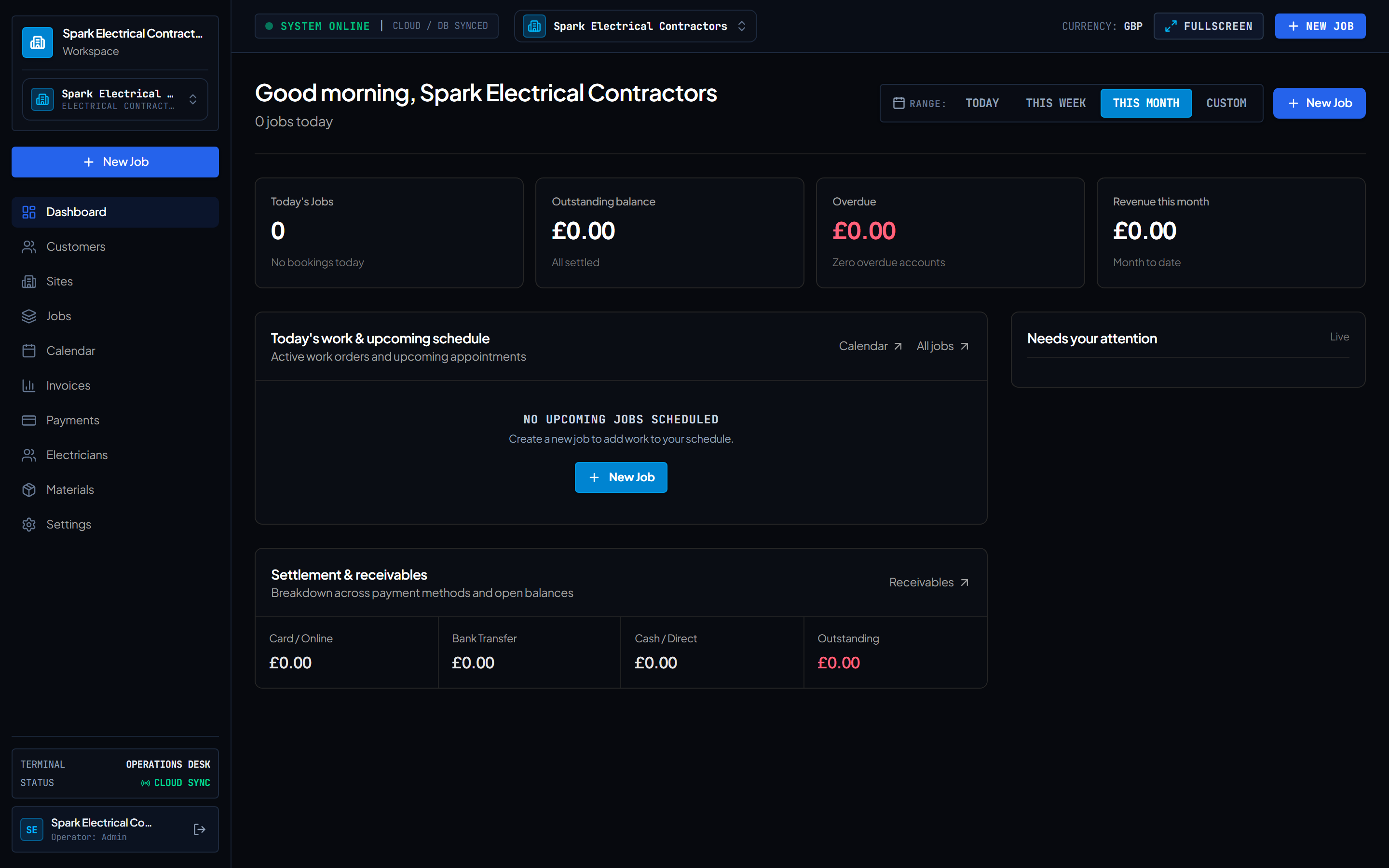
Task: Click the arrow icon next to Receivables
Action: pos(964,582)
